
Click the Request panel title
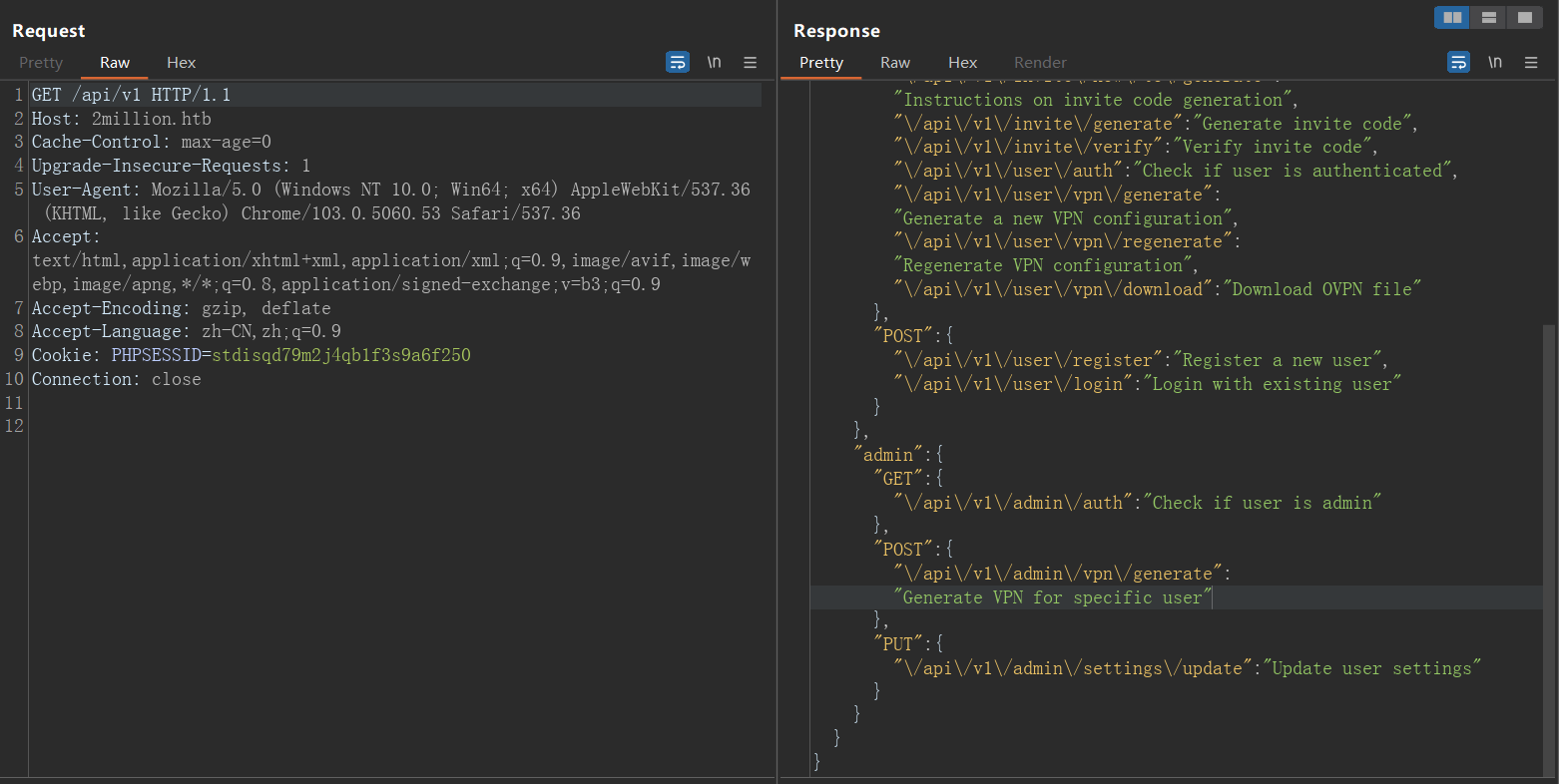point(49,31)
